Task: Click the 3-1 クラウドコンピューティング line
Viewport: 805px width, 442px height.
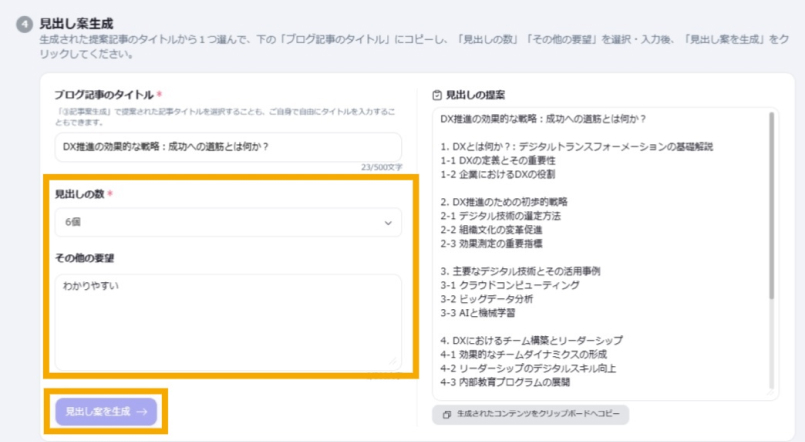Action: coord(509,285)
